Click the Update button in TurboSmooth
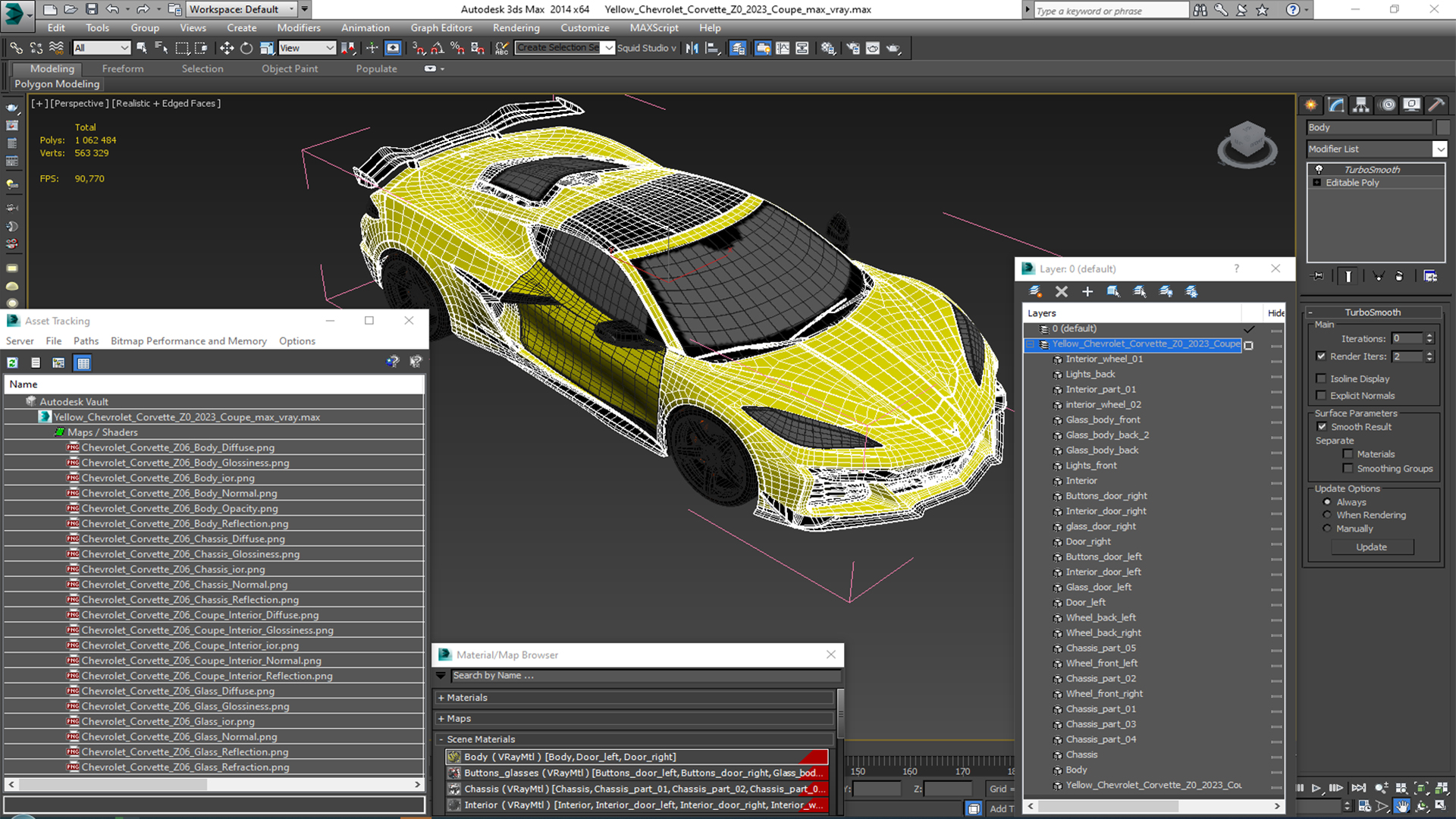 click(x=1371, y=548)
